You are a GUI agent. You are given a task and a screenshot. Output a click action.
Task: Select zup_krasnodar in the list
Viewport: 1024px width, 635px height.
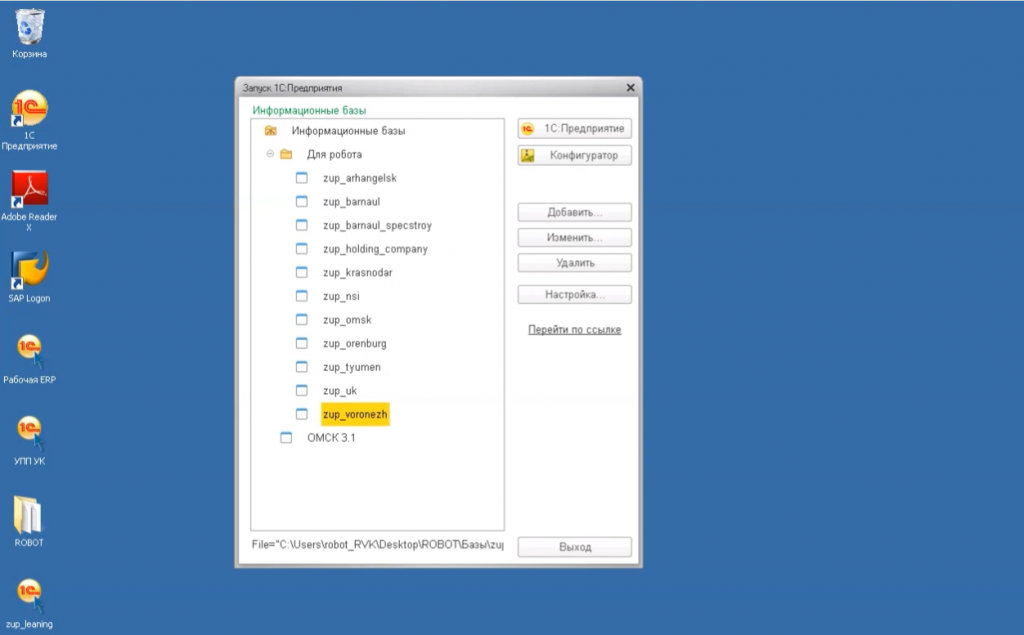pyautogui.click(x=358, y=272)
